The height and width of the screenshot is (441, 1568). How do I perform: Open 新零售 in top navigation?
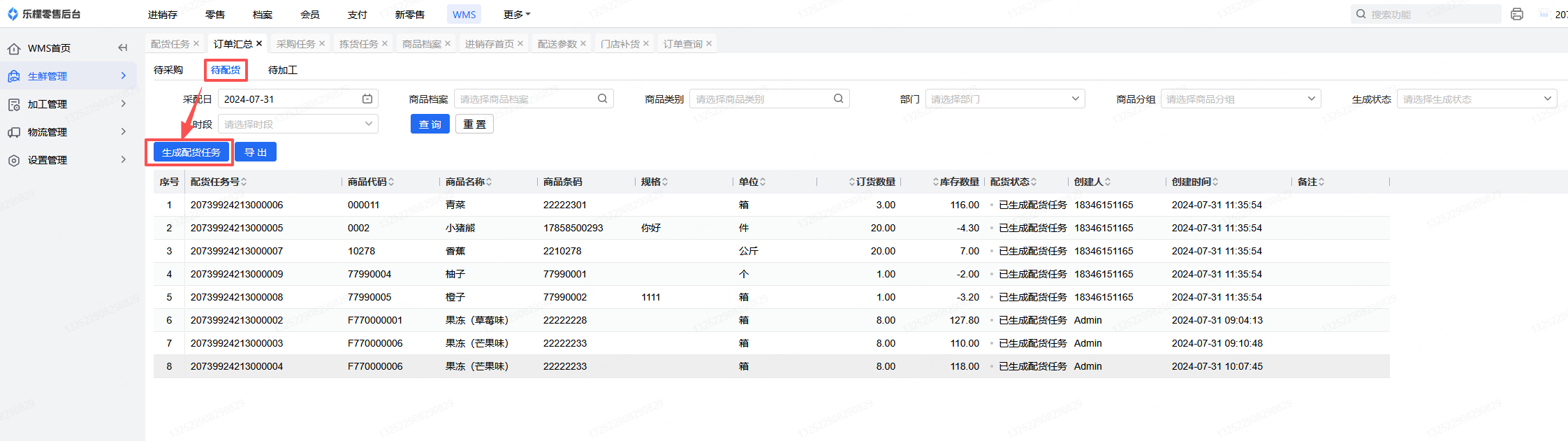[410, 14]
